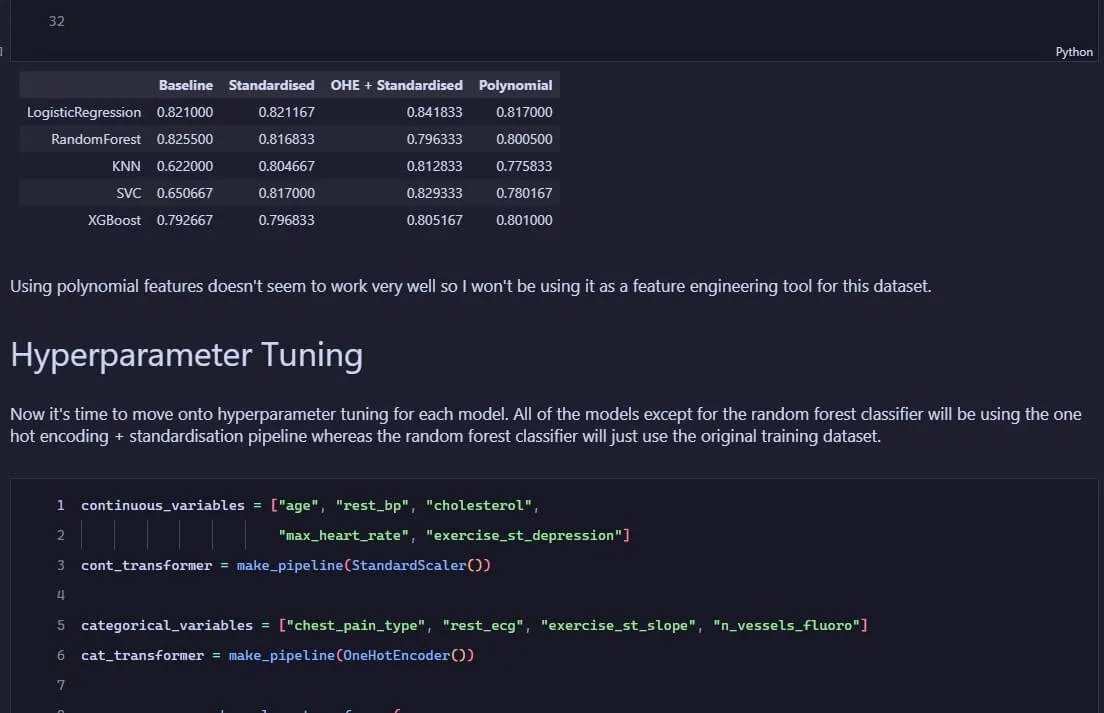Click the polynomial features markdown paragraph
The image size is (1104, 713).
470,286
